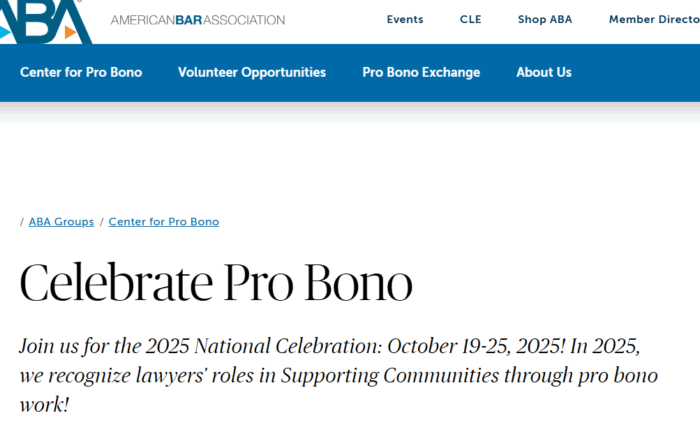The height and width of the screenshot is (441, 700).
Task: Open the Member Directory link
Action: tap(653, 20)
